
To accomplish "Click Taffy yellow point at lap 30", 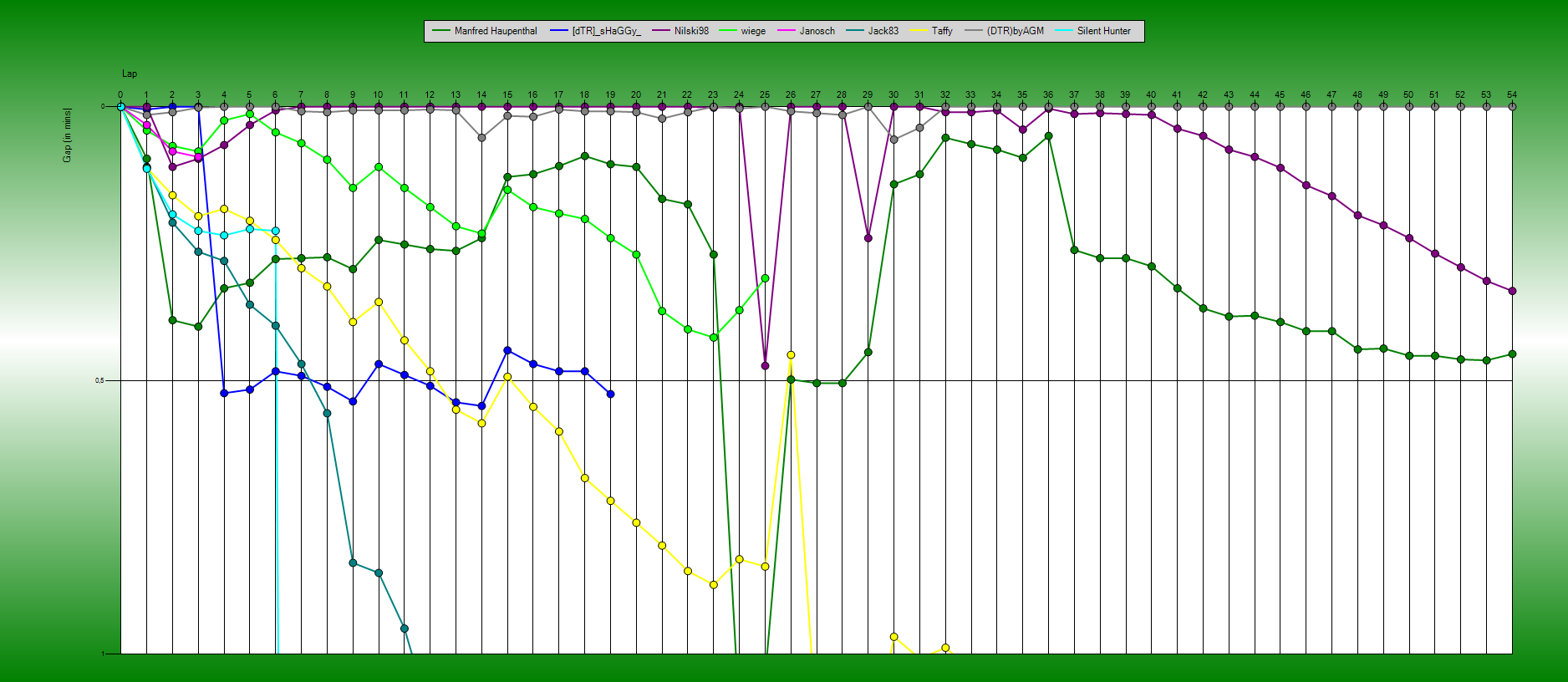I will pyautogui.click(x=893, y=637).
